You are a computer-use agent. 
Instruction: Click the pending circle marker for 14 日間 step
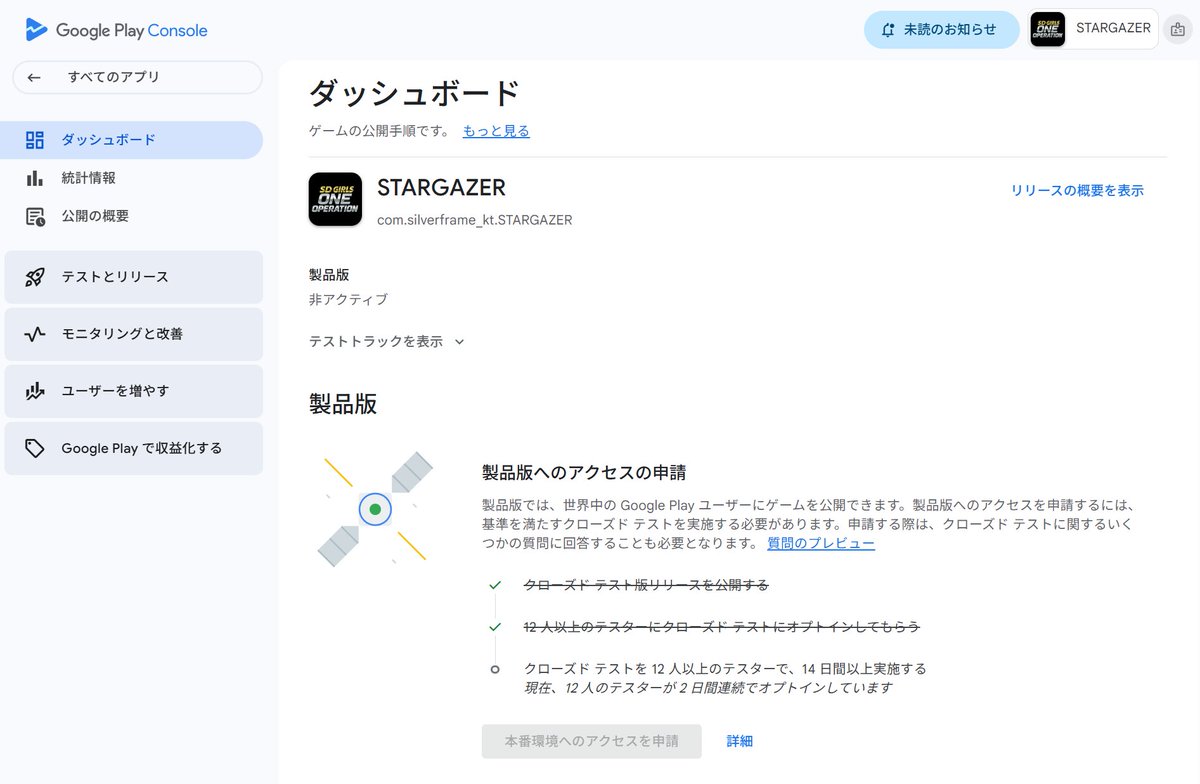495,669
